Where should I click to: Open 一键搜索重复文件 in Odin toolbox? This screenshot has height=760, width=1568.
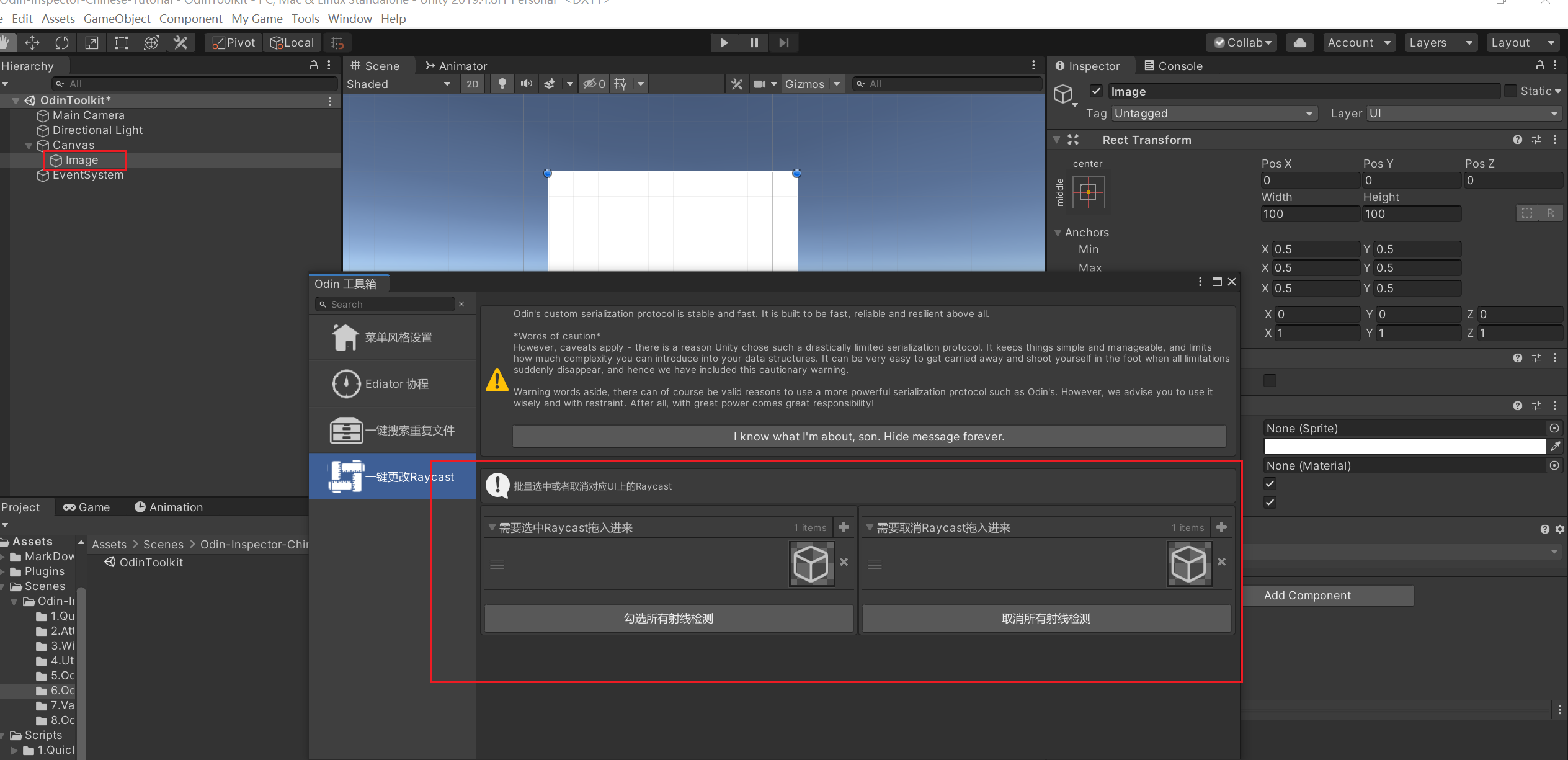(393, 430)
